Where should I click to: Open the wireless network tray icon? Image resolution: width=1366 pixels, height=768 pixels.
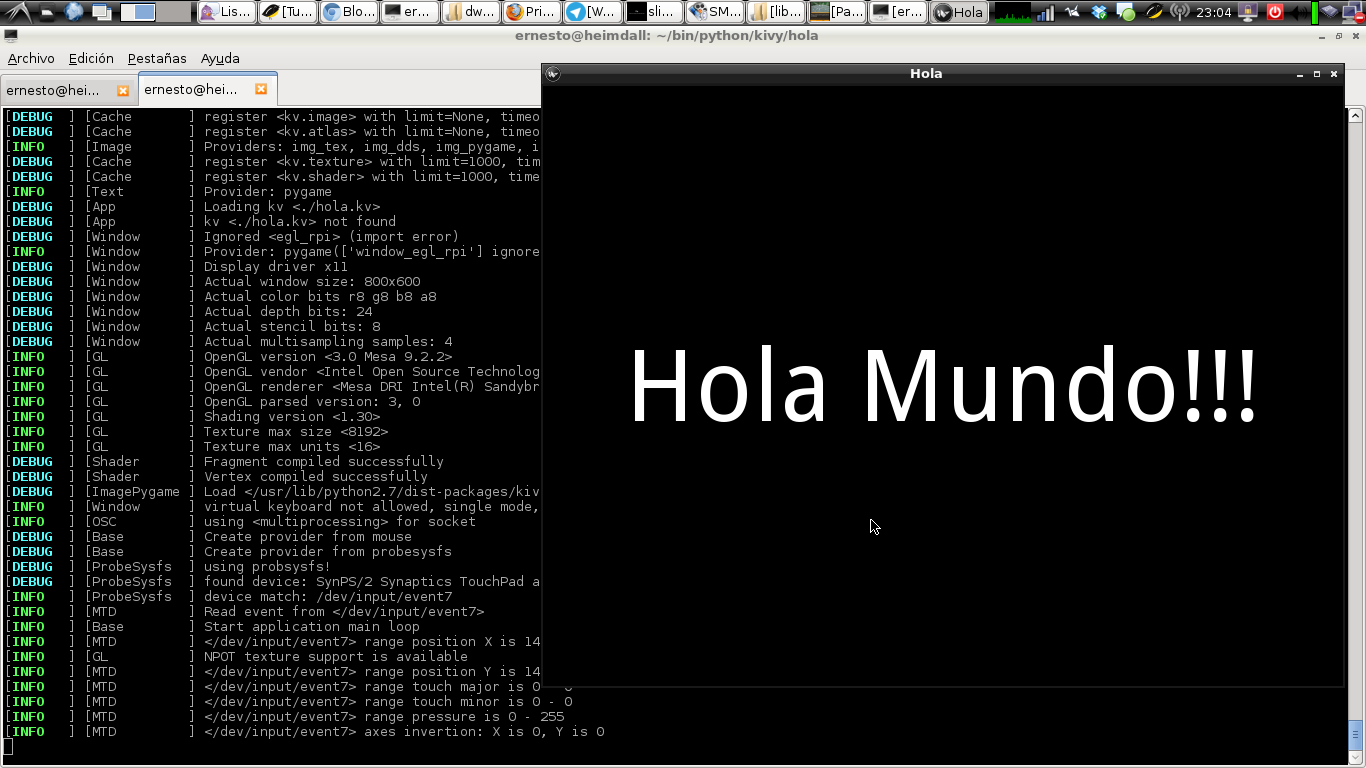[1180, 12]
